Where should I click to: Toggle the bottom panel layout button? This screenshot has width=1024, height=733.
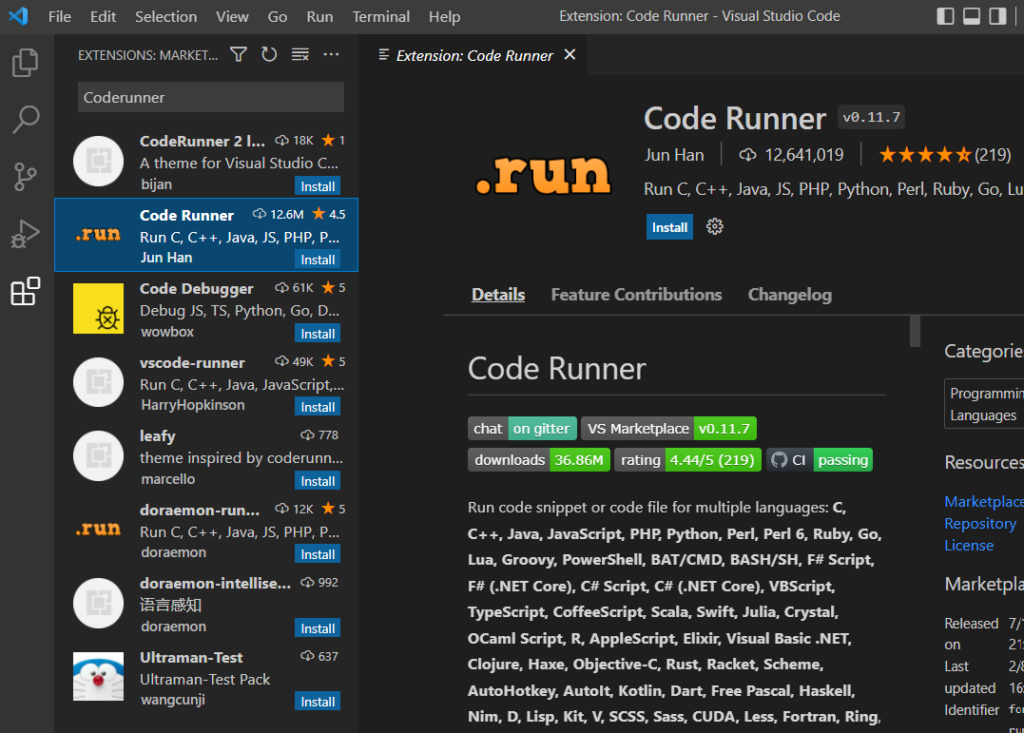[x=971, y=16]
